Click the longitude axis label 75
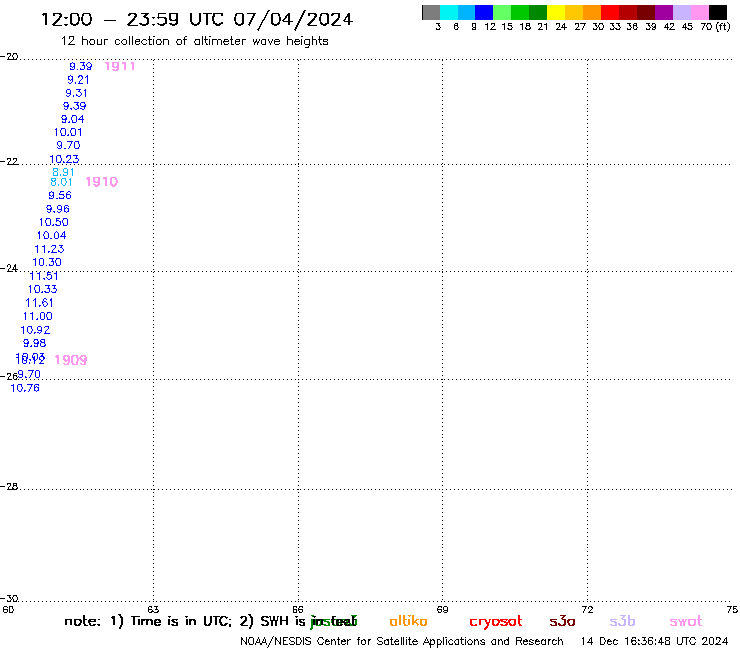Viewport: 740px width, 650px height. (732, 609)
